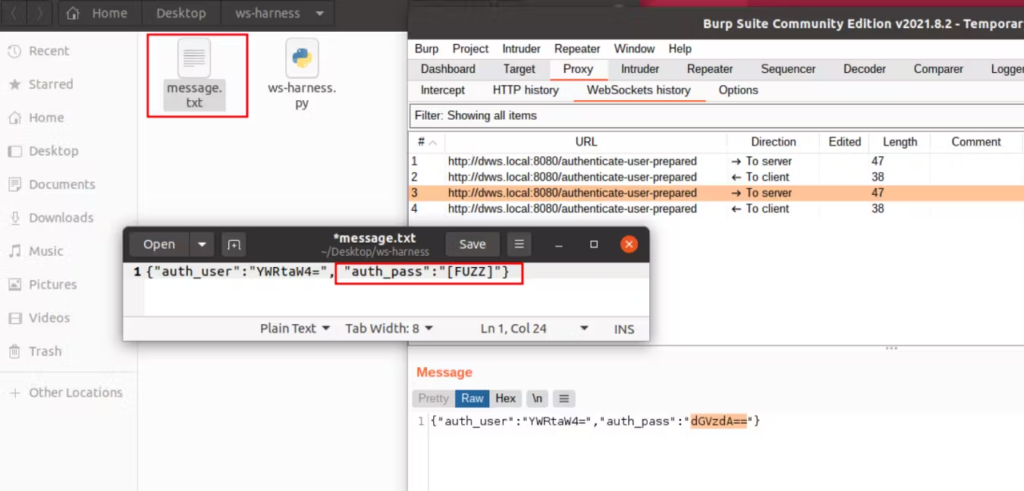1024x491 pixels.
Task: Click the Videos film icon in sidebar
Action: click(14, 318)
